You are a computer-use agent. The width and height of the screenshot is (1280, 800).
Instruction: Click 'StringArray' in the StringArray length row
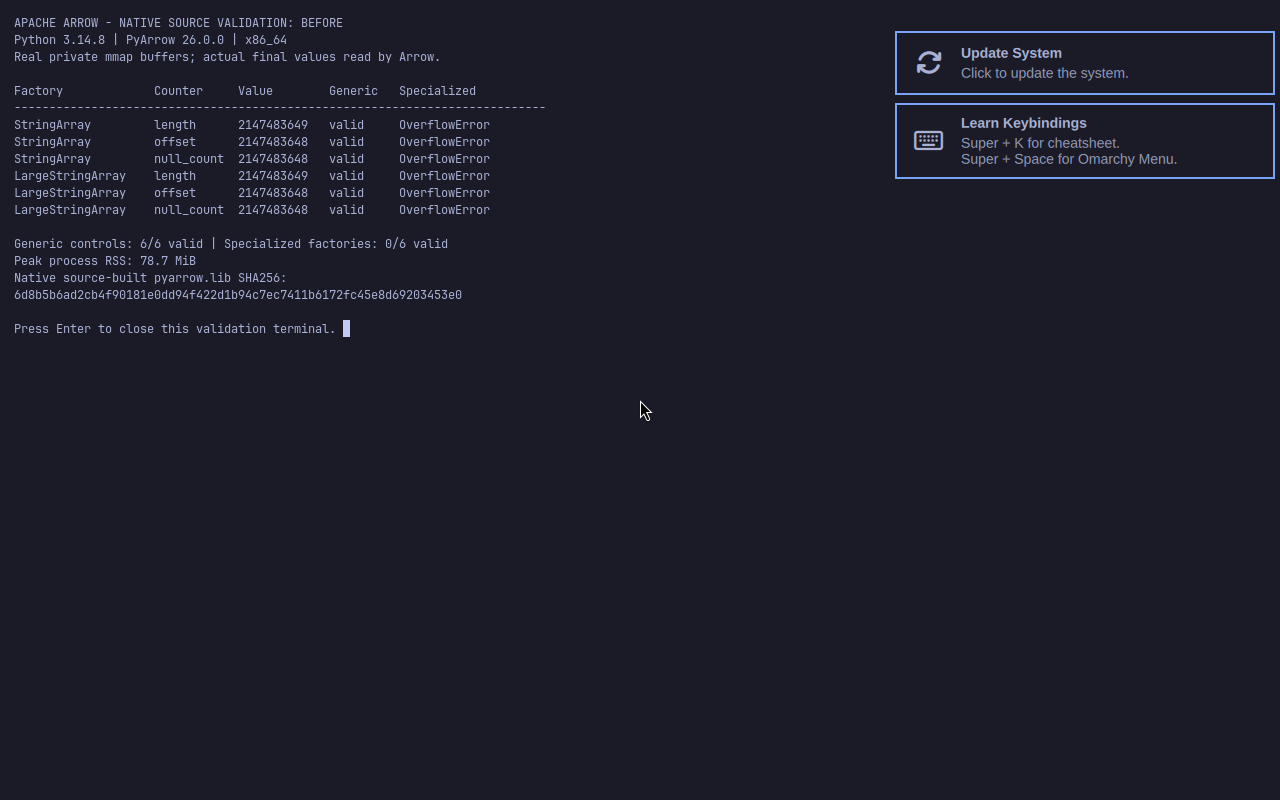(52, 125)
